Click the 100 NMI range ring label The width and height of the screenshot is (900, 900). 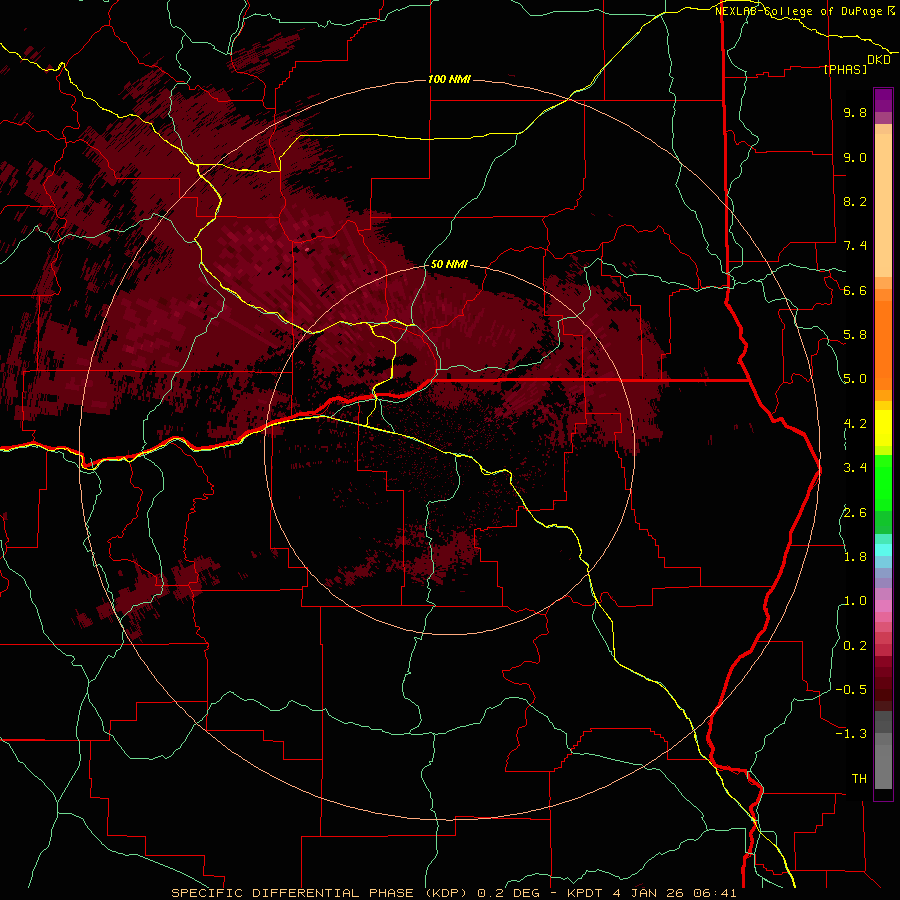tap(449, 79)
